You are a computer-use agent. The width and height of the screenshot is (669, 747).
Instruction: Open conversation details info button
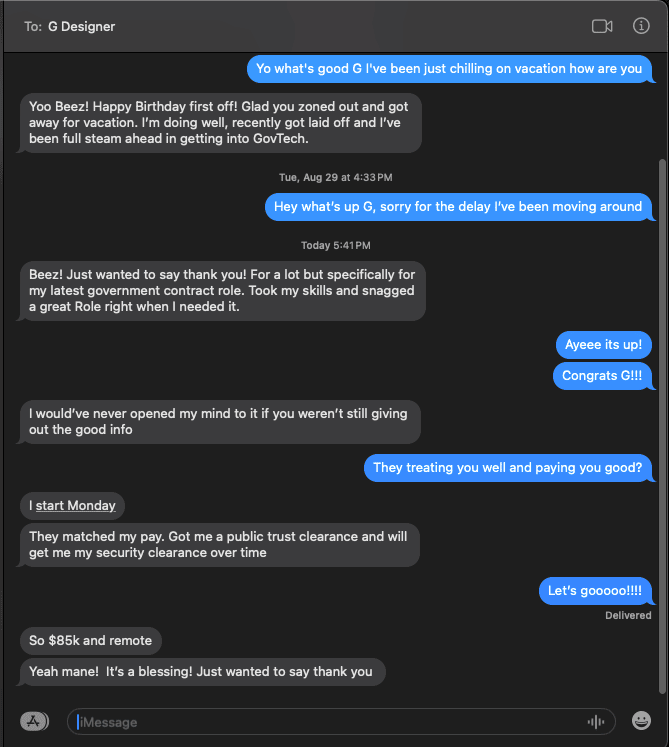pos(641,26)
